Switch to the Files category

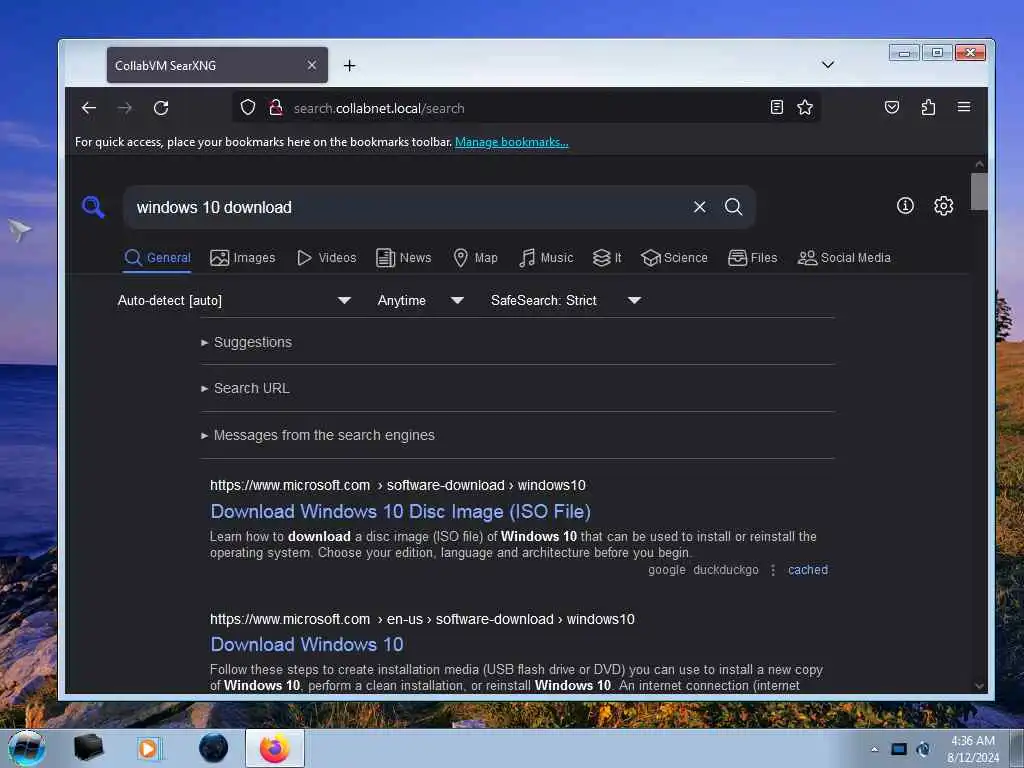752,258
